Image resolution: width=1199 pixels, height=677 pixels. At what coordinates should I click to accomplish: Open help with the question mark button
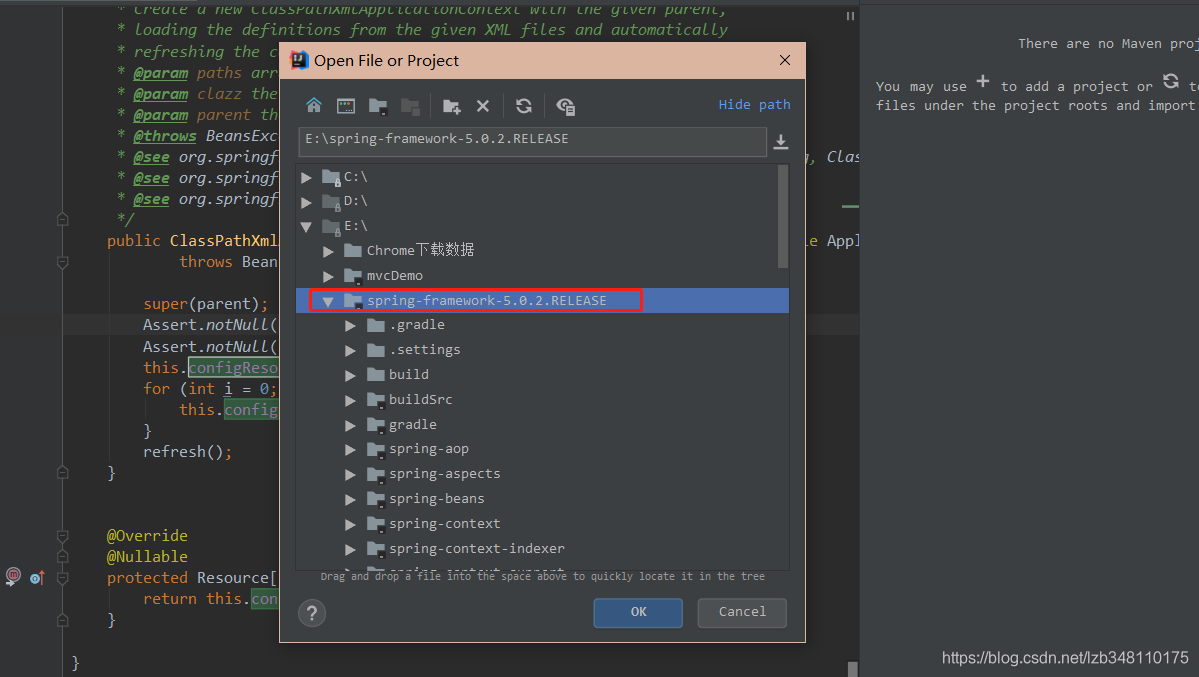(312, 613)
